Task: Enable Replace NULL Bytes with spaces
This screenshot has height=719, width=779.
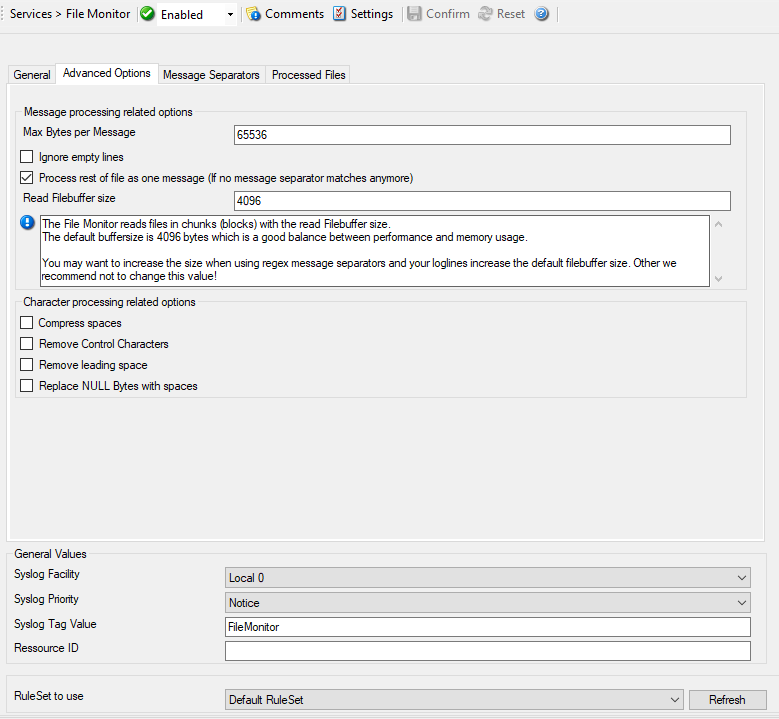Action: [27, 386]
